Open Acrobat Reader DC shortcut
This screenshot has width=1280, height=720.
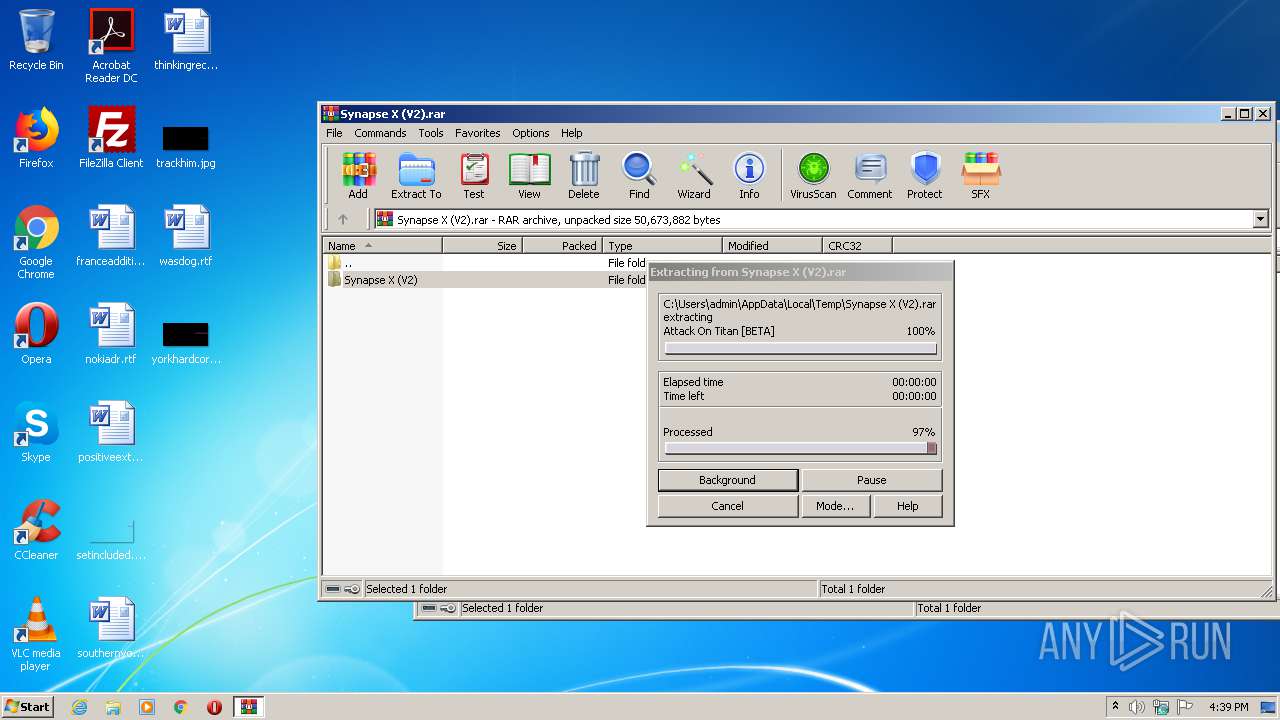point(111,46)
